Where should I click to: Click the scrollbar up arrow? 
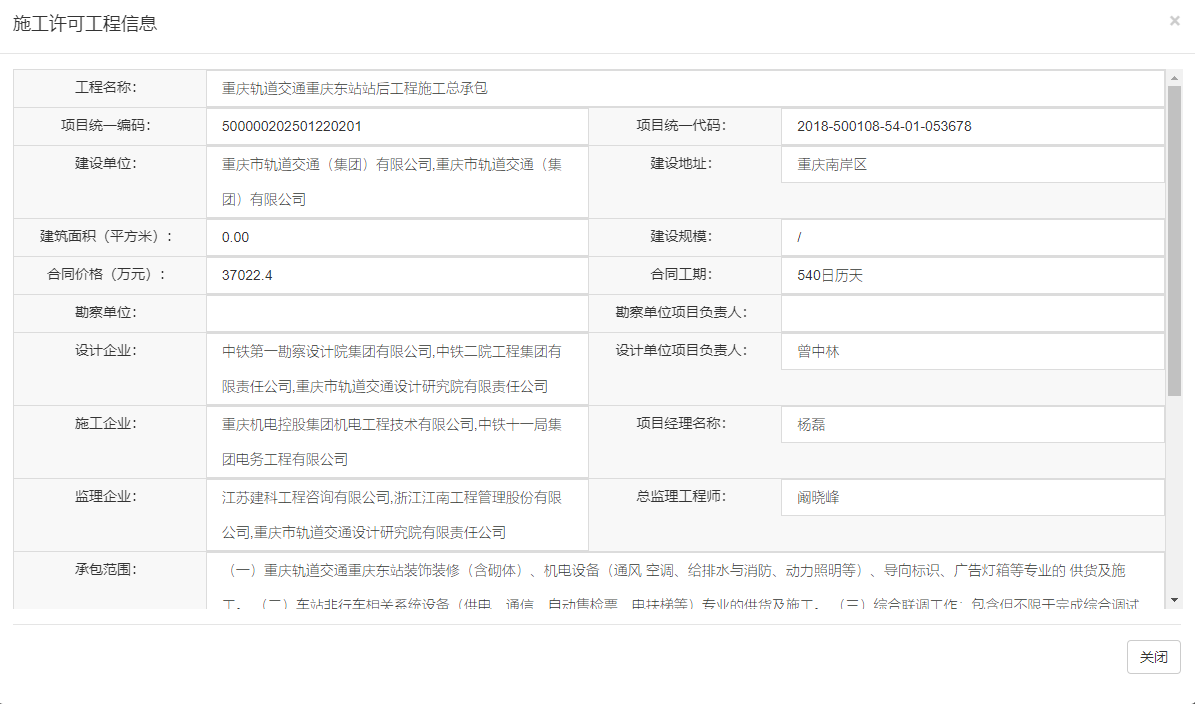pos(1174,77)
